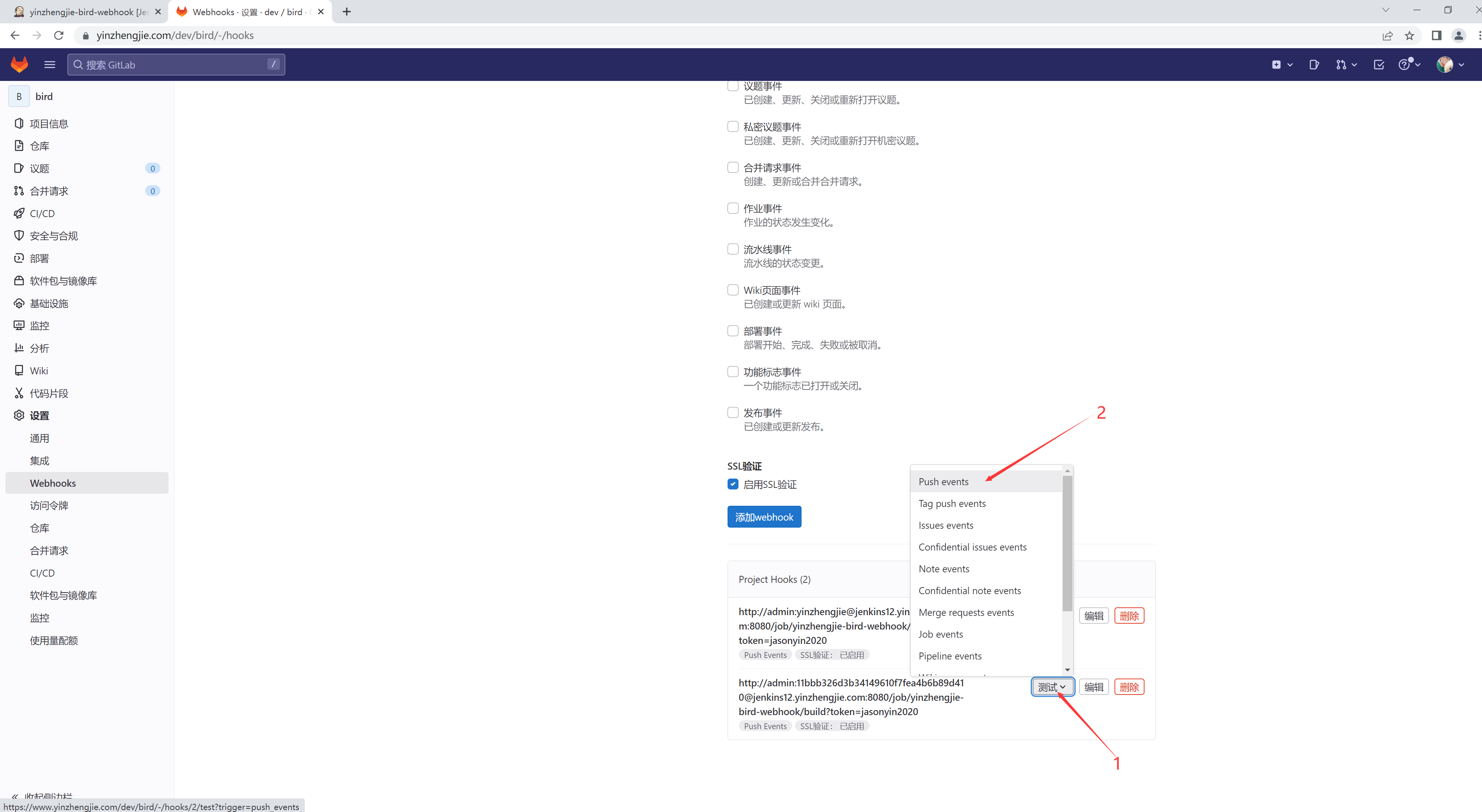Viewport: 1482px width, 812px height.
Task: Uncheck 启用SSL验证 checkbox
Action: [733, 484]
